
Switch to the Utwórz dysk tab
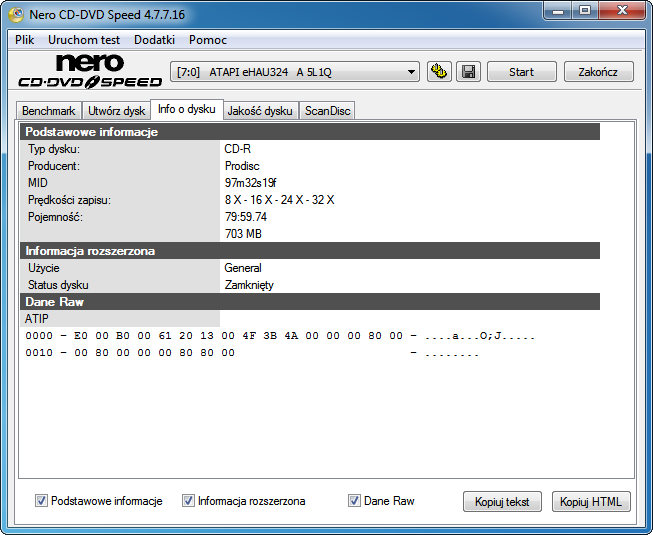[116, 111]
